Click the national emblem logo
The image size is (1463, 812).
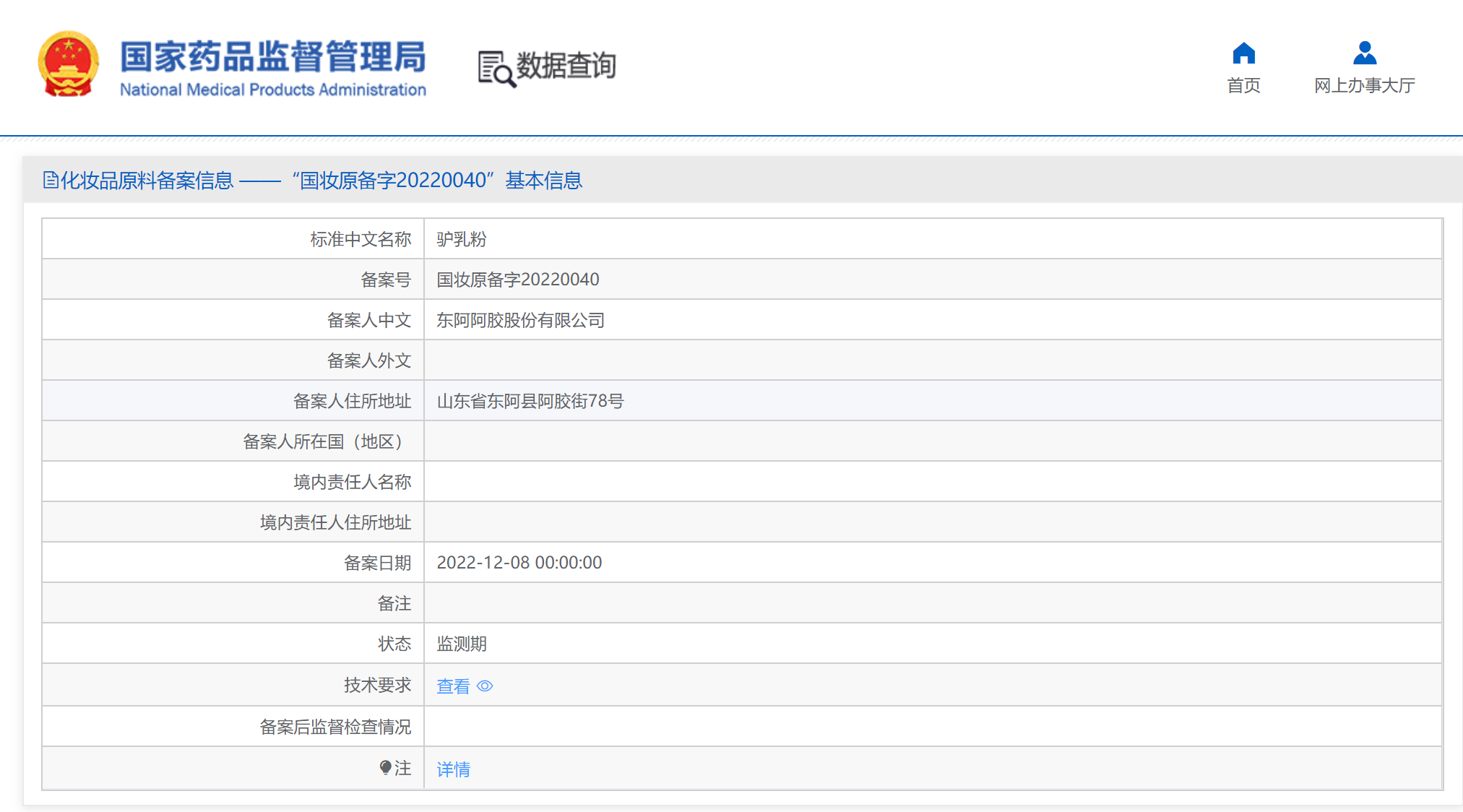[x=68, y=65]
